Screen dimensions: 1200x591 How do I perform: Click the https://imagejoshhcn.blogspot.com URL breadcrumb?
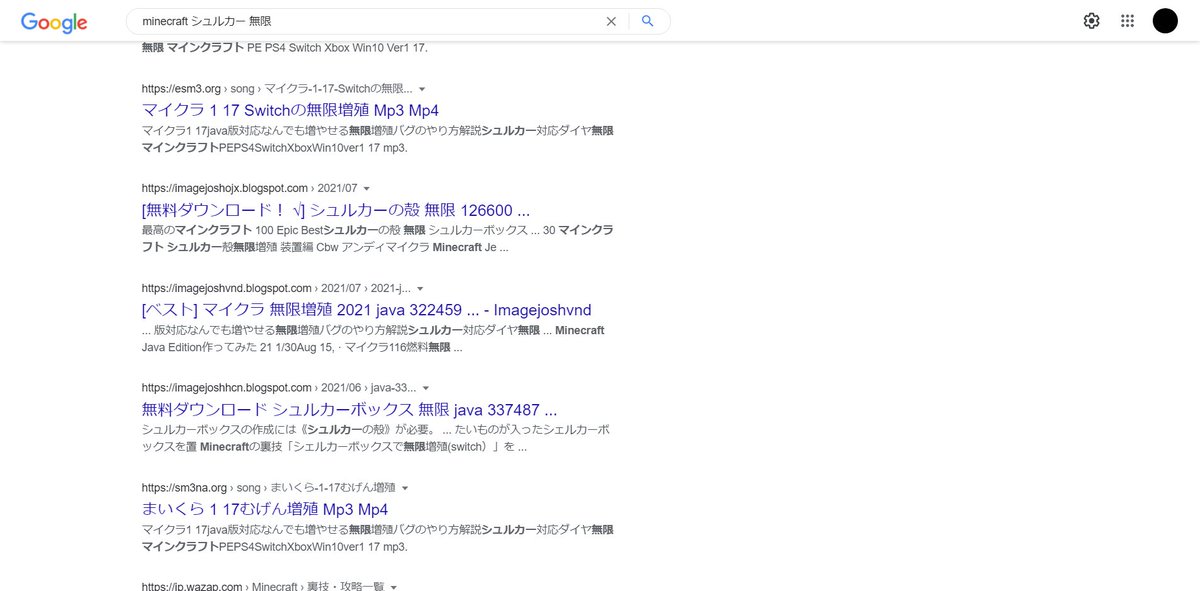[278, 388]
